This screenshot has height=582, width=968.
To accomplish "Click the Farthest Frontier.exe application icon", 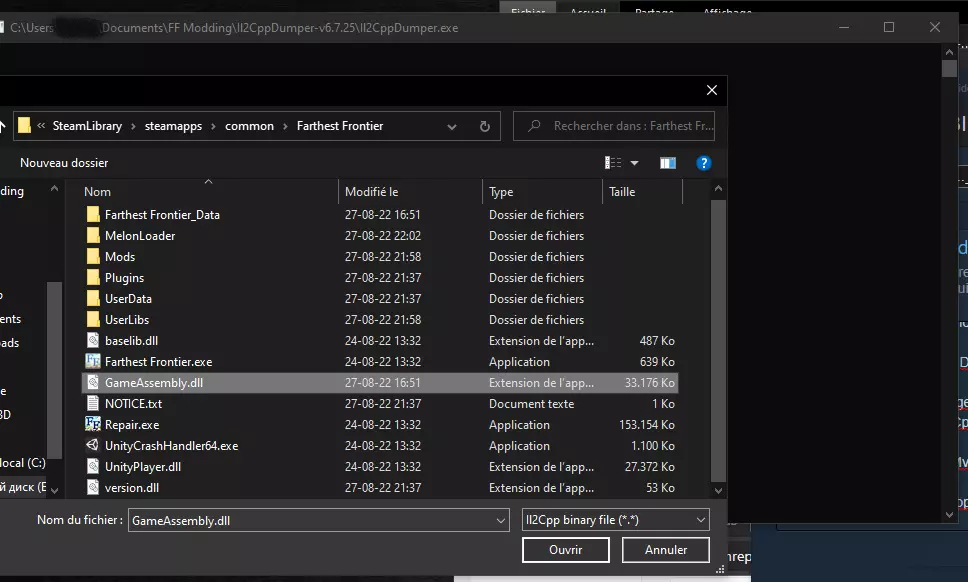I will 93,362.
